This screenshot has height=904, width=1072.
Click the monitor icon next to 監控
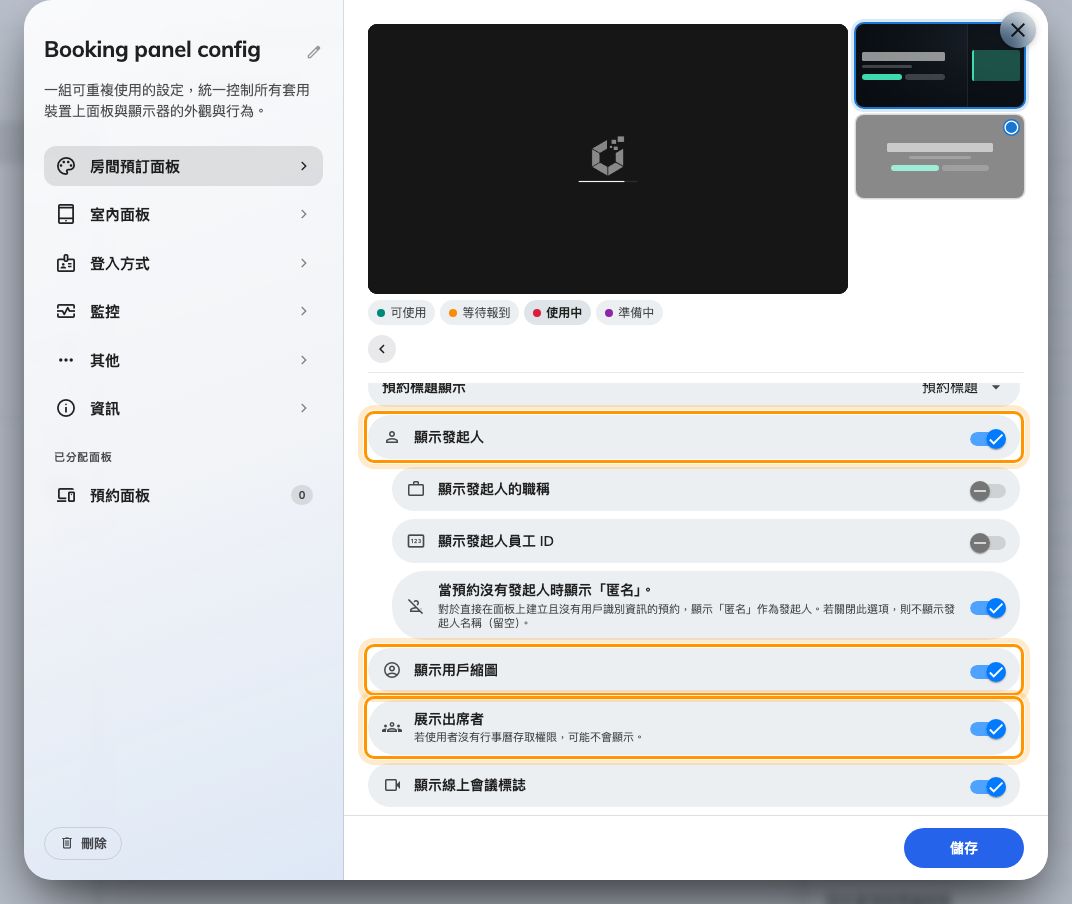click(66, 311)
